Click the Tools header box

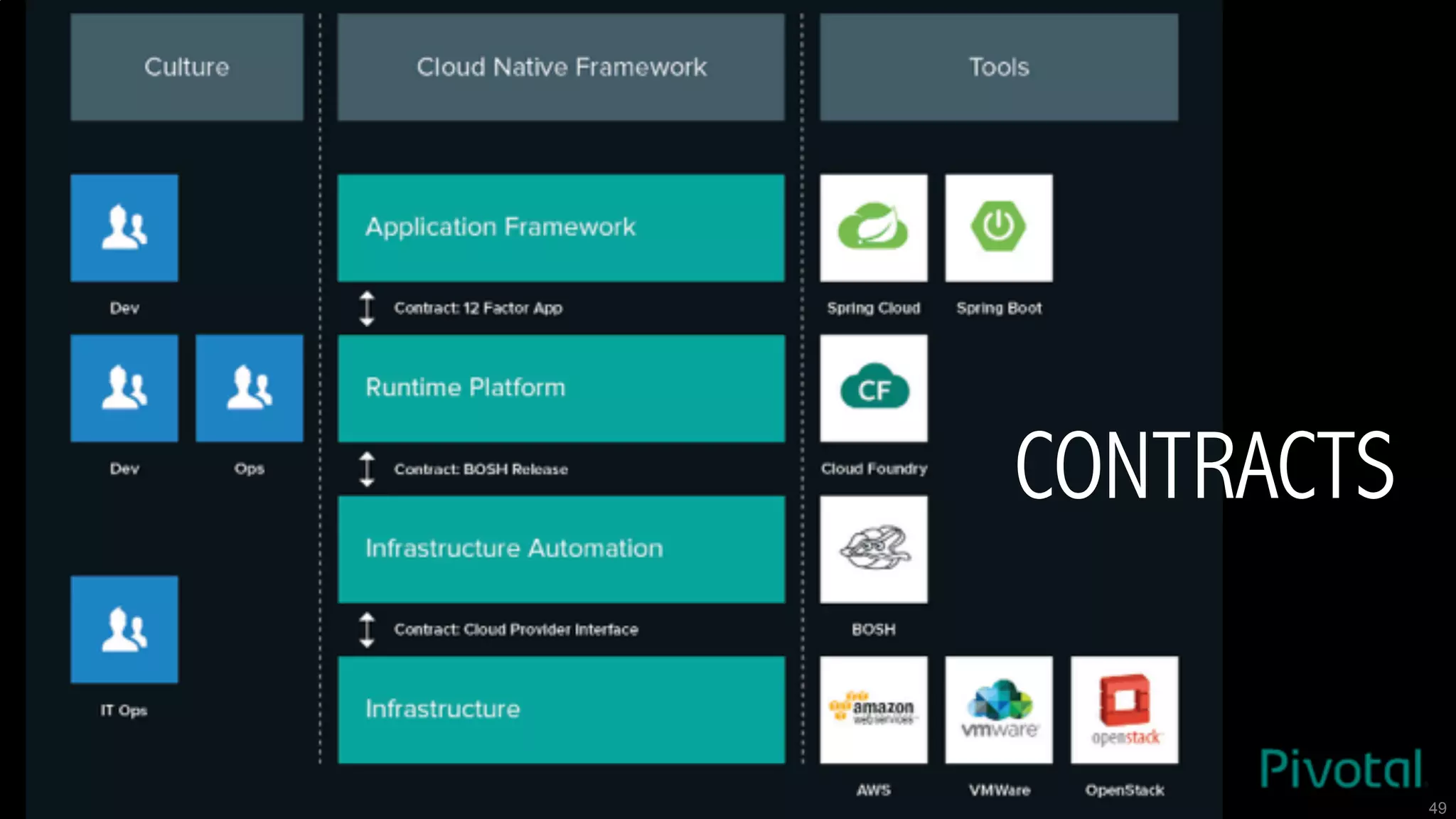point(998,67)
